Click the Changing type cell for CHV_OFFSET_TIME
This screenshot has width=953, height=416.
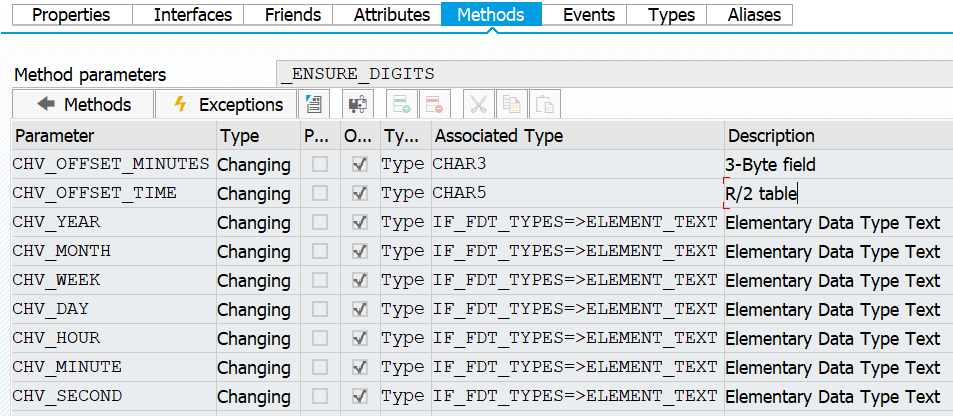tap(258, 193)
